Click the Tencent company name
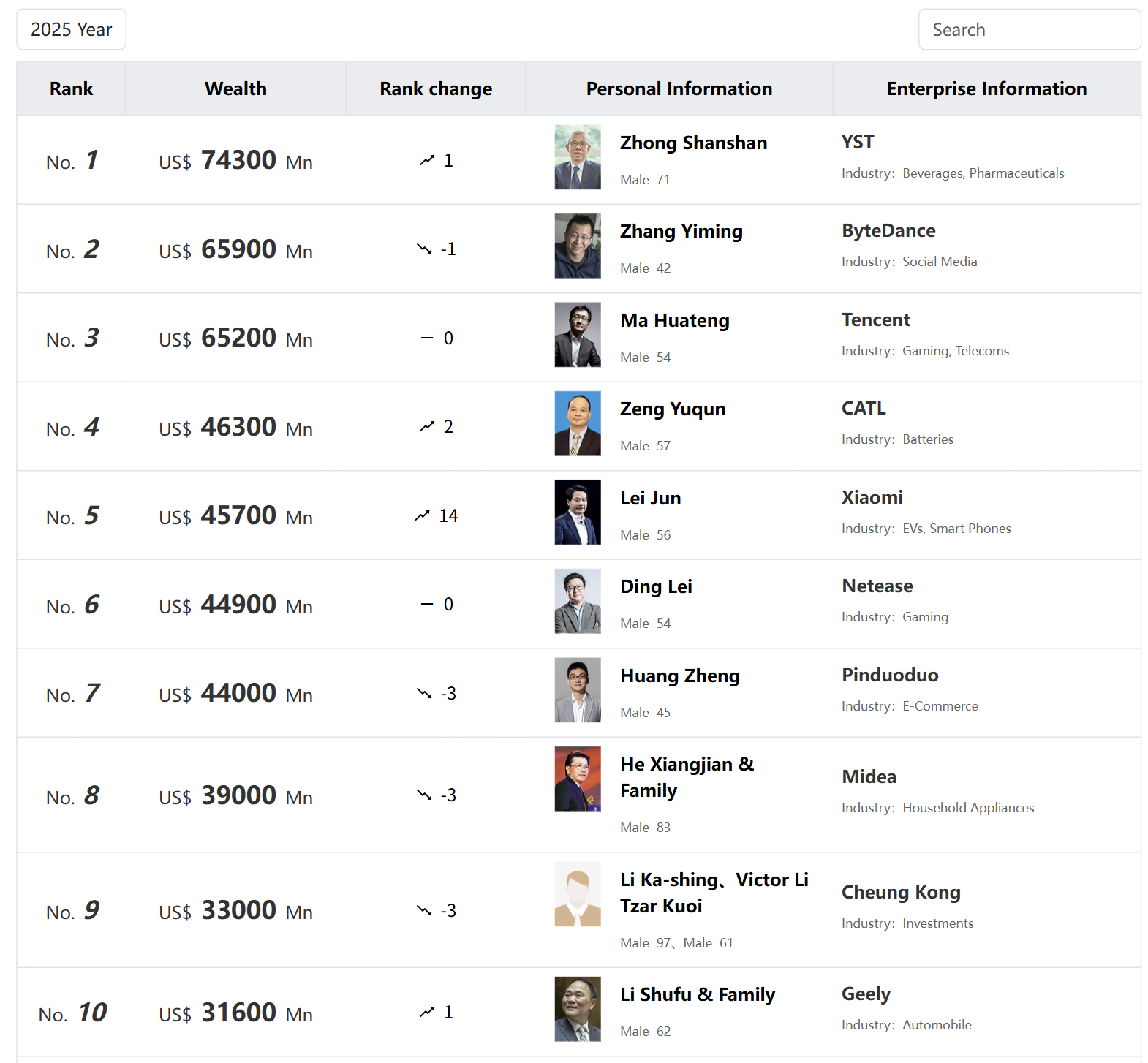The width and height of the screenshot is (1148, 1063). pyautogui.click(x=876, y=320)
